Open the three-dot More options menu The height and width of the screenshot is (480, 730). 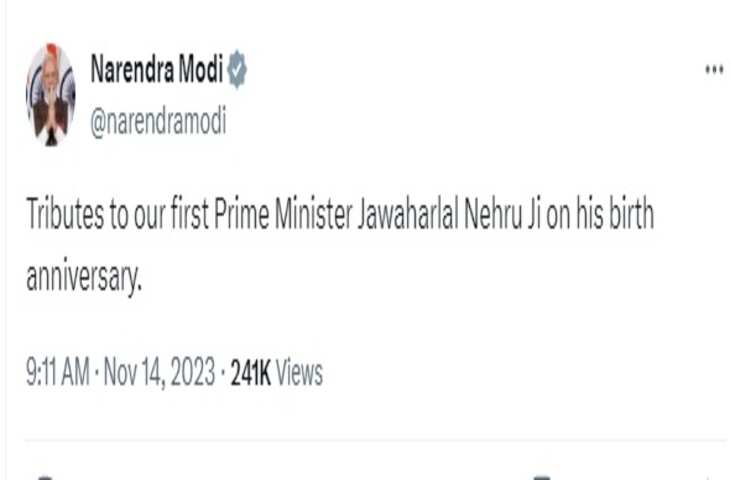(x=713, y=70)
